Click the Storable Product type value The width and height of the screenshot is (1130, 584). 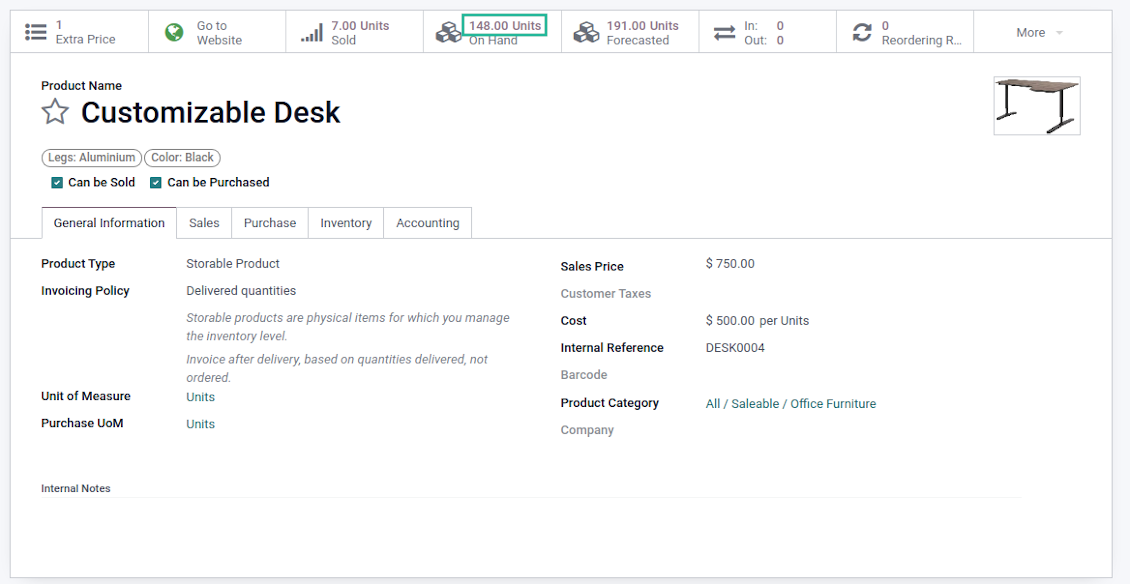click(233, 264)
